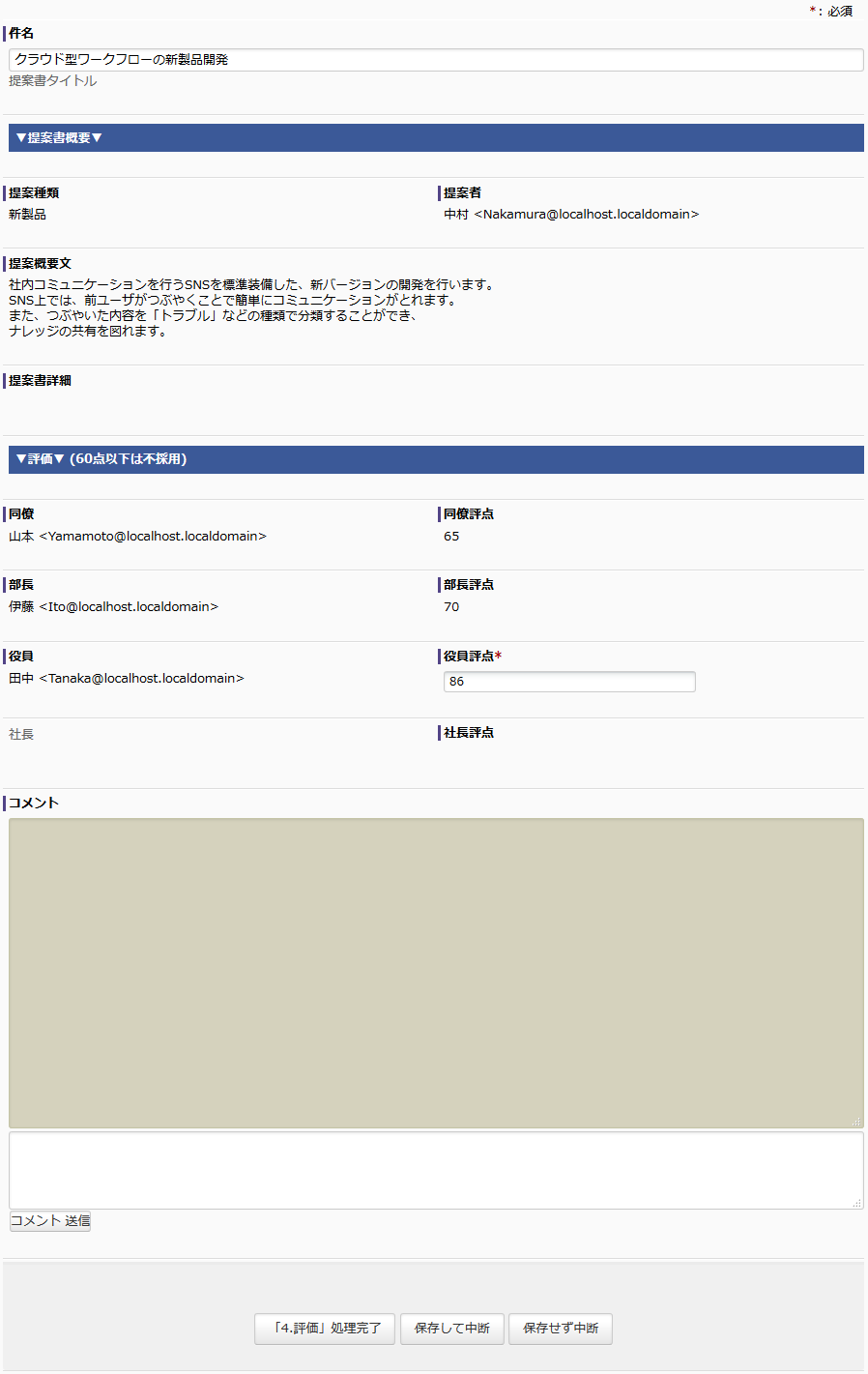Collapse the 提案書概要 section header
Screen dimensions: 868x1374
[60, 138]
